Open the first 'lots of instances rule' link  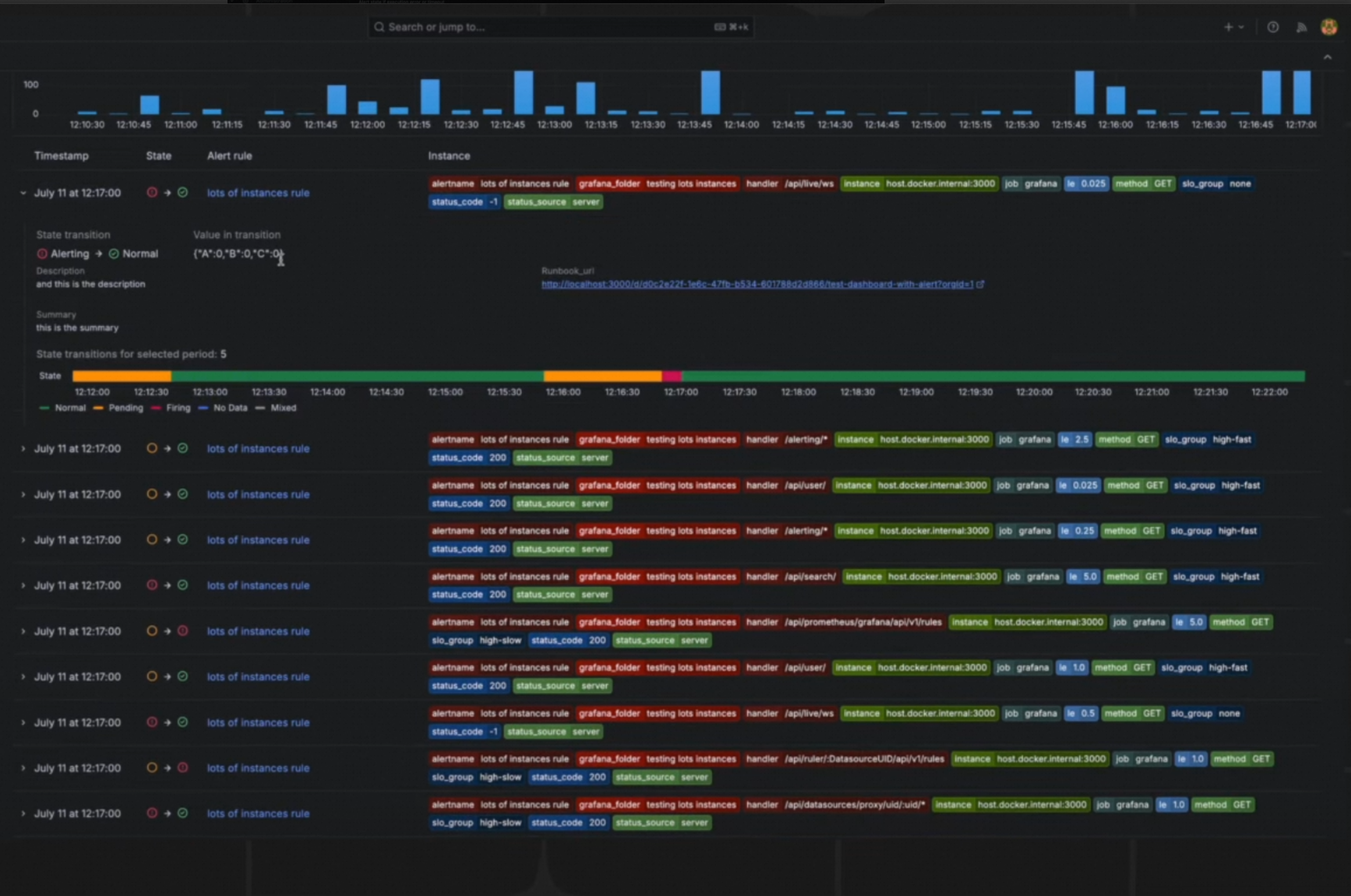(x=258, y=193)
